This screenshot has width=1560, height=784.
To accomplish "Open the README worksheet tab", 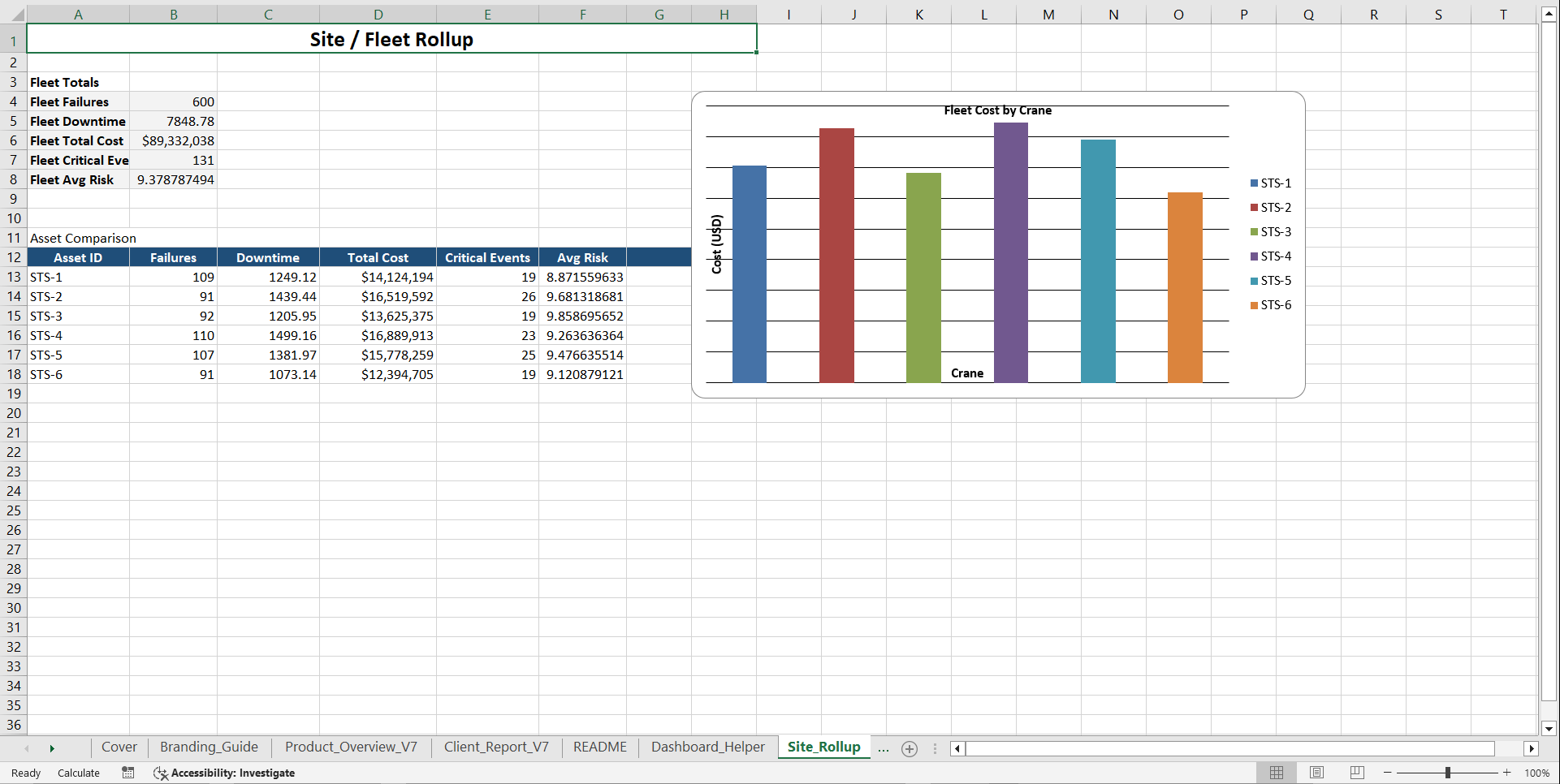I will coord(599,747).
